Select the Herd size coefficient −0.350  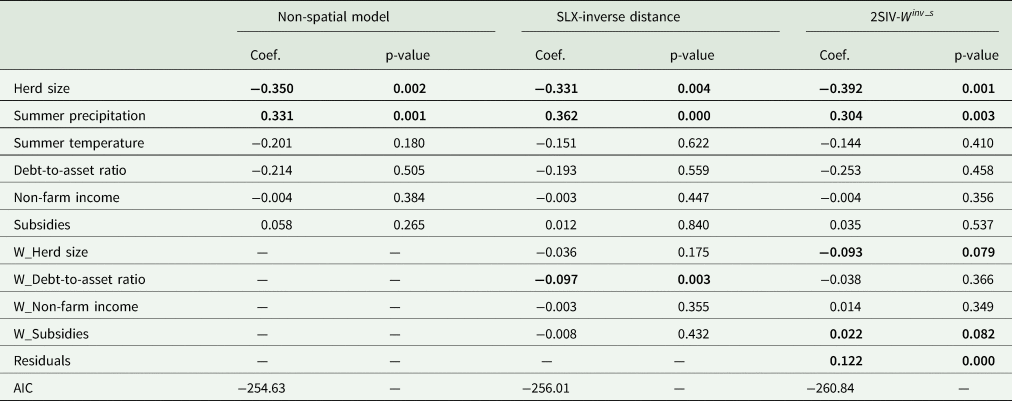point(270,89)
